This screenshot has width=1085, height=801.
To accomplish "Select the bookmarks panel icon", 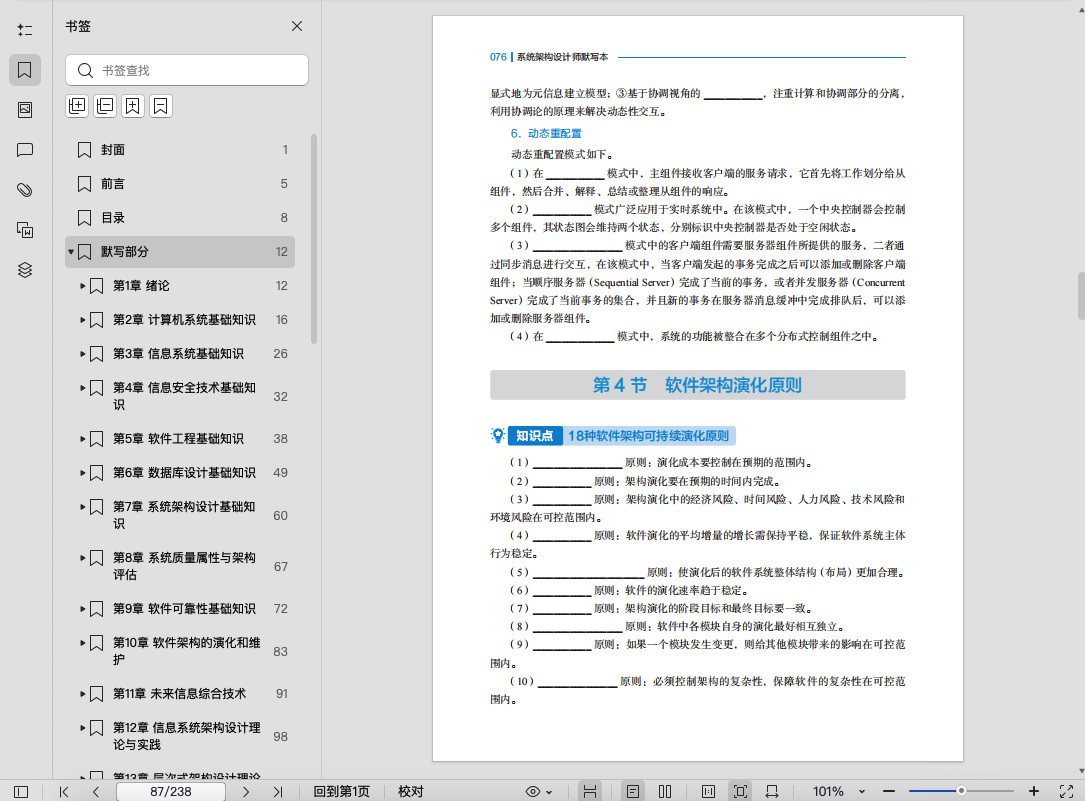I will (25, 70).
